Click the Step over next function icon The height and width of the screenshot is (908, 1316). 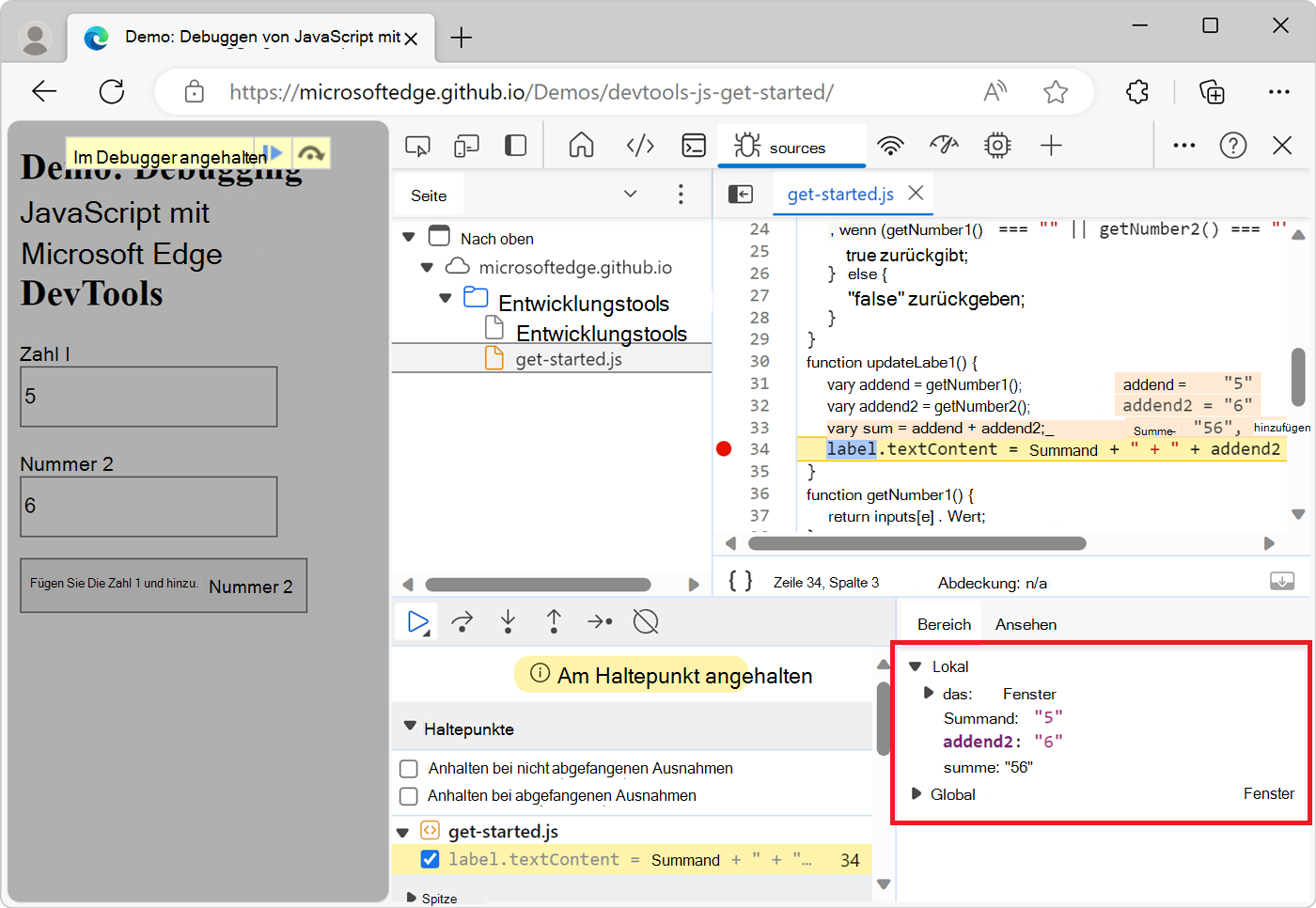point(462,621)
